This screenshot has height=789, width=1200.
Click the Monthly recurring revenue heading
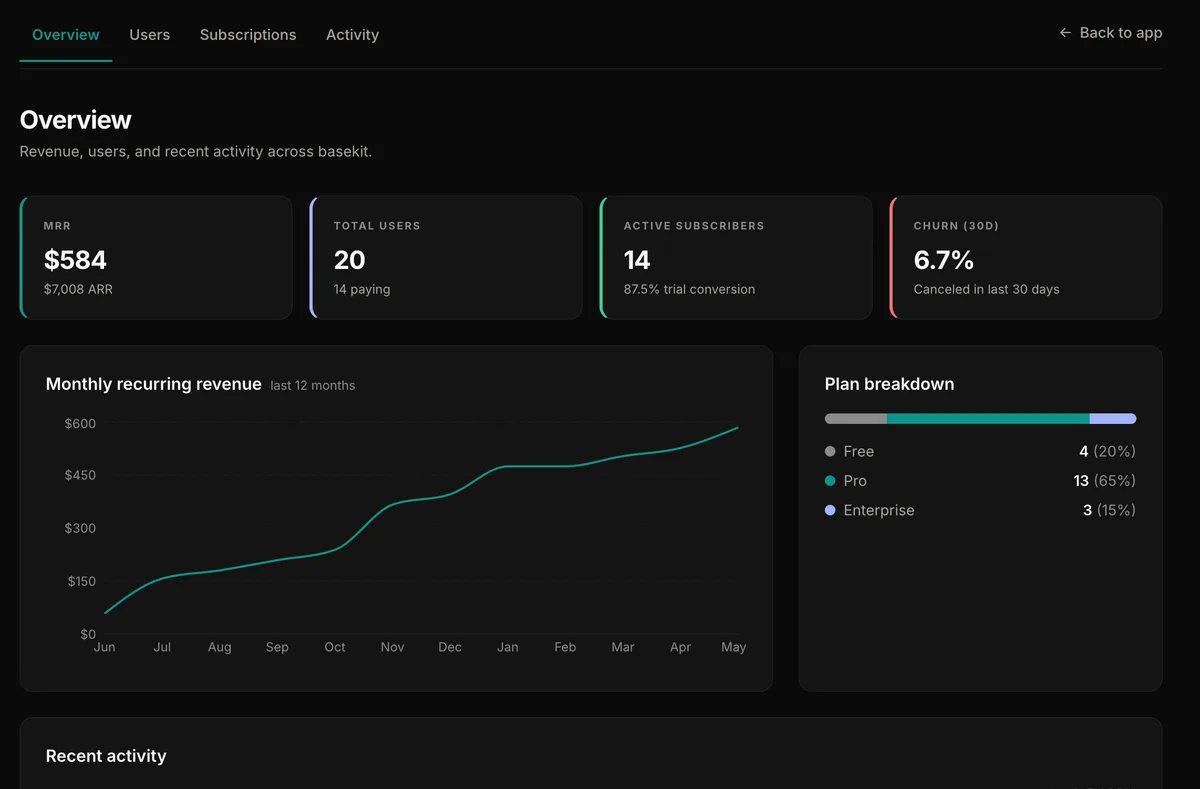pyautogui.click(x=154, y=384)
